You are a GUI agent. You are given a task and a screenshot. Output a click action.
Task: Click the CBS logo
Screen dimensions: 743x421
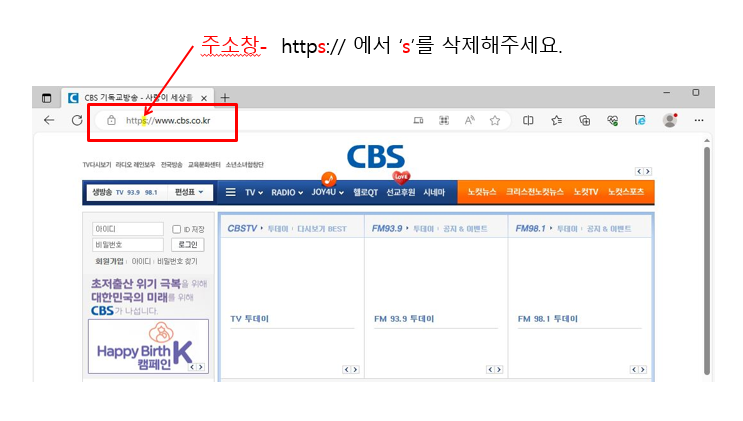(376, 157)
